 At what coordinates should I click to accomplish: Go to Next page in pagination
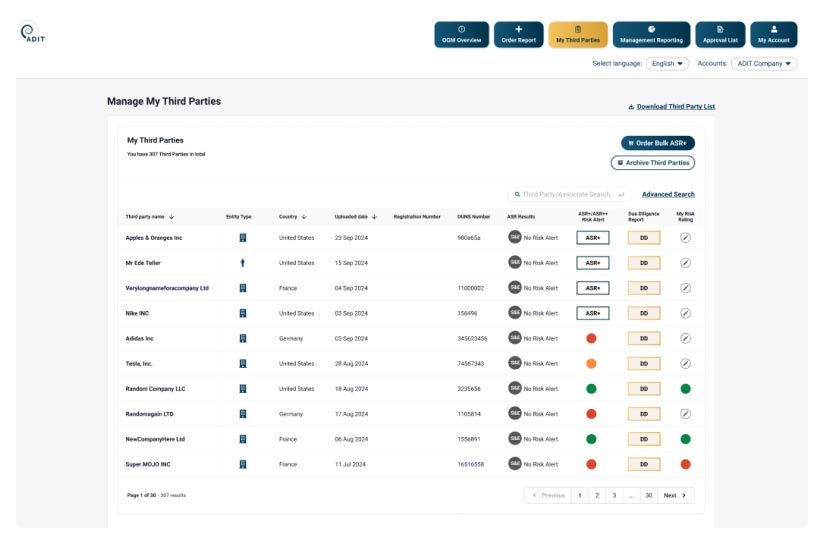pos(676,495)
